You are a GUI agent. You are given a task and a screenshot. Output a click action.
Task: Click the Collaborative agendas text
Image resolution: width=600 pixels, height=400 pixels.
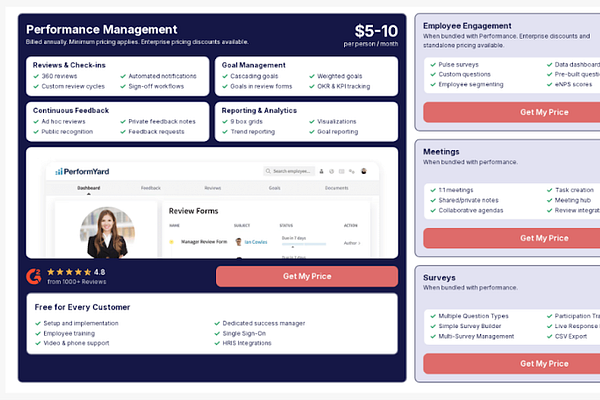[x=471, y=211]
